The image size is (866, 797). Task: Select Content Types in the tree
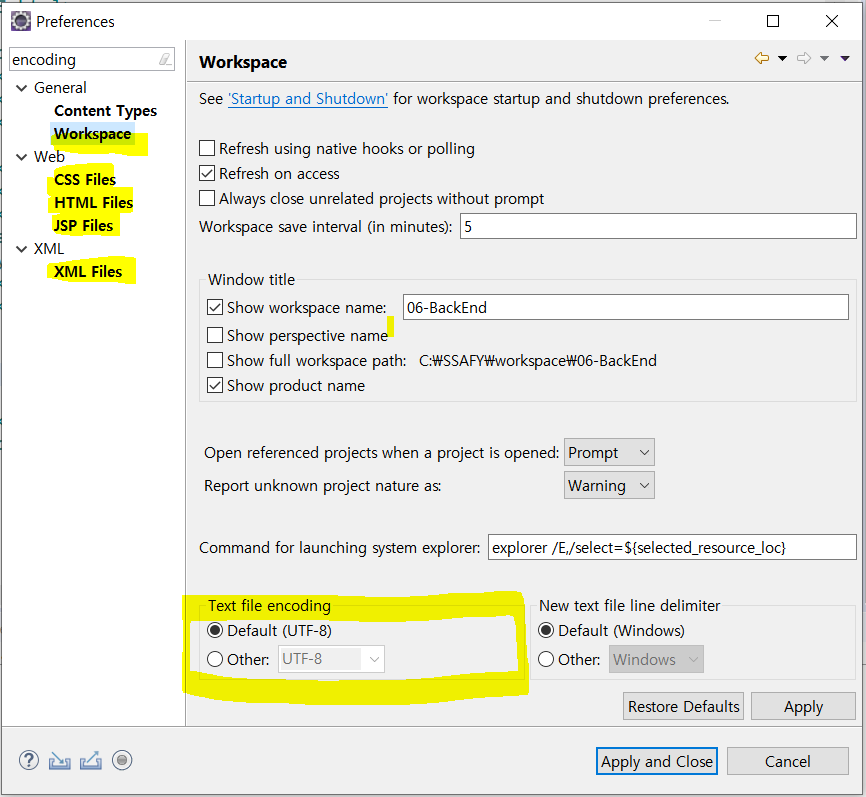pos(105,111)
